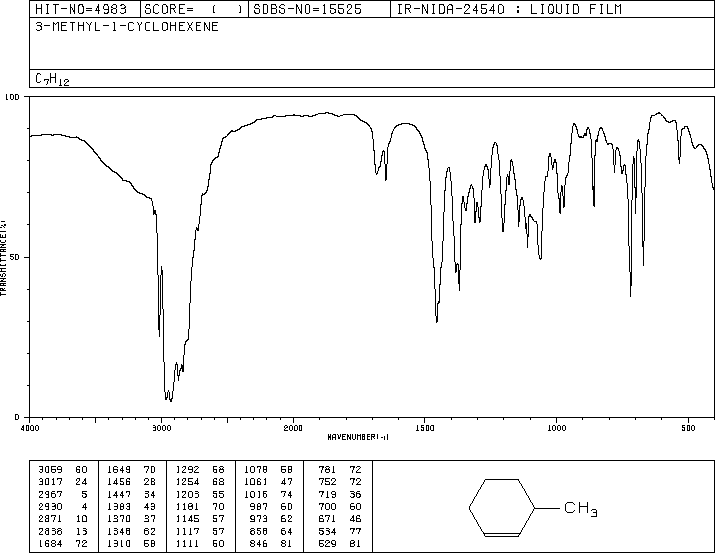Click the WAVENUMBER x-axis label
The height and width of the screenshot is (553, 715).
(x=371, y=437)
